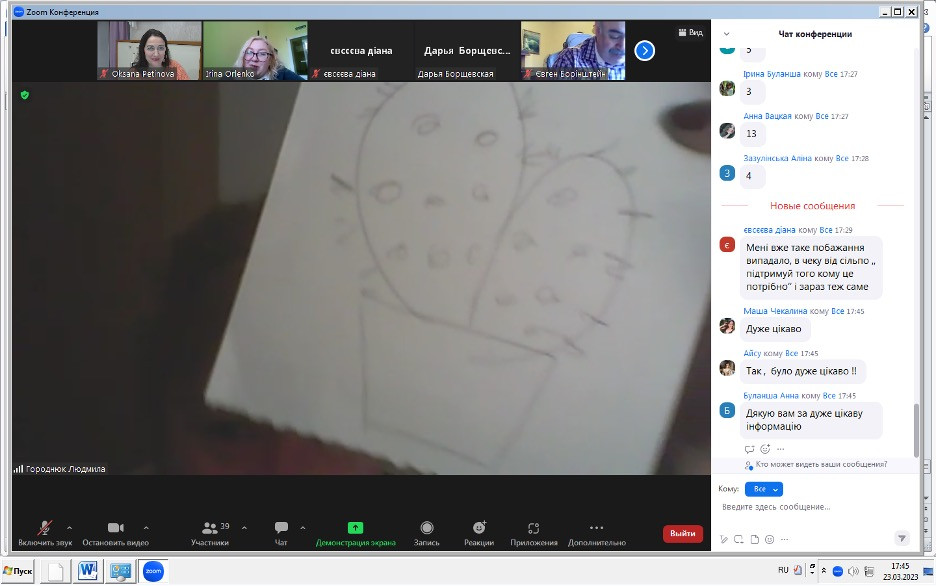
Task: Open more options dots in chat composer
Action: 784,539
